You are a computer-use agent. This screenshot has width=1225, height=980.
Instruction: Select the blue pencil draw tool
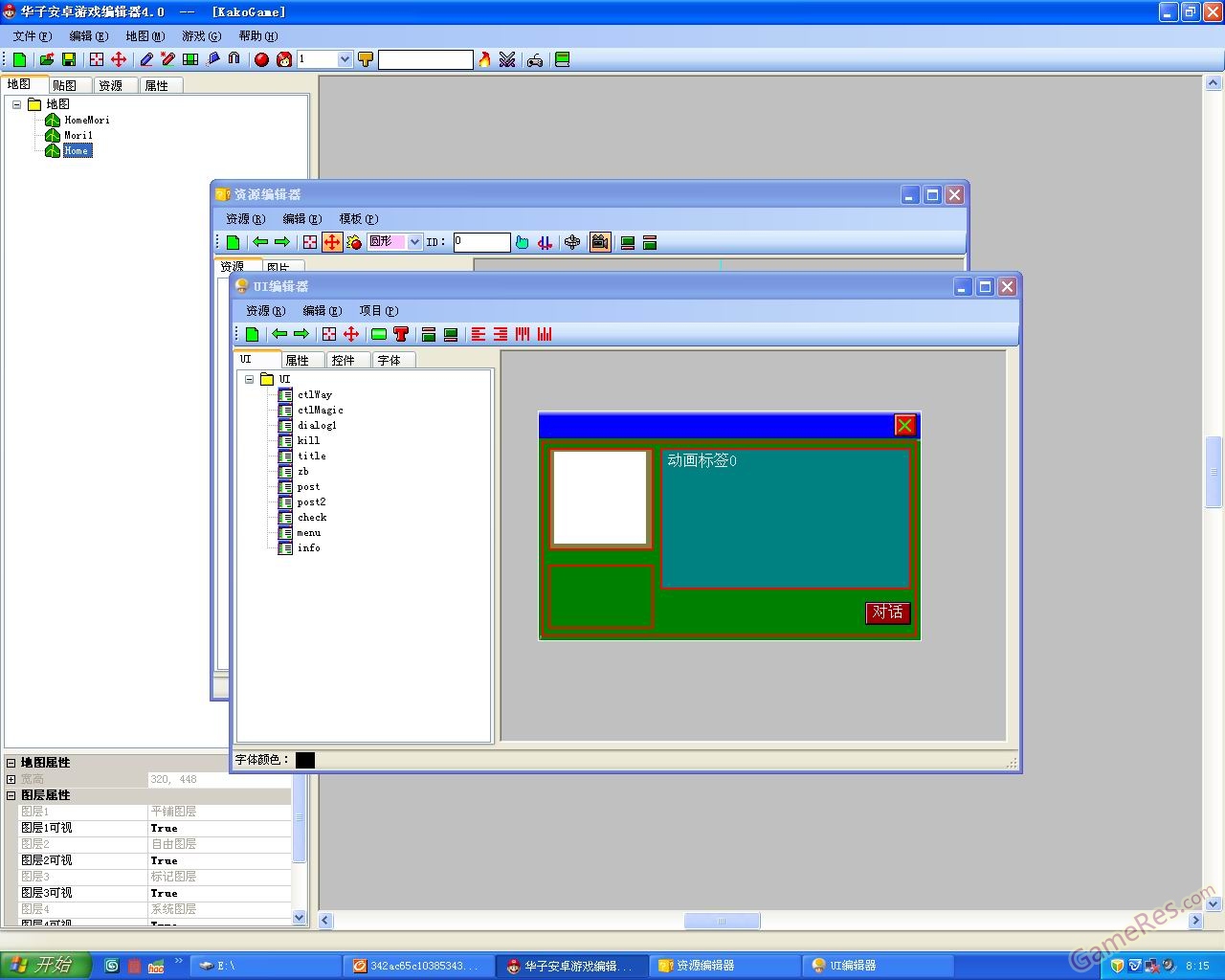[146, 59]
